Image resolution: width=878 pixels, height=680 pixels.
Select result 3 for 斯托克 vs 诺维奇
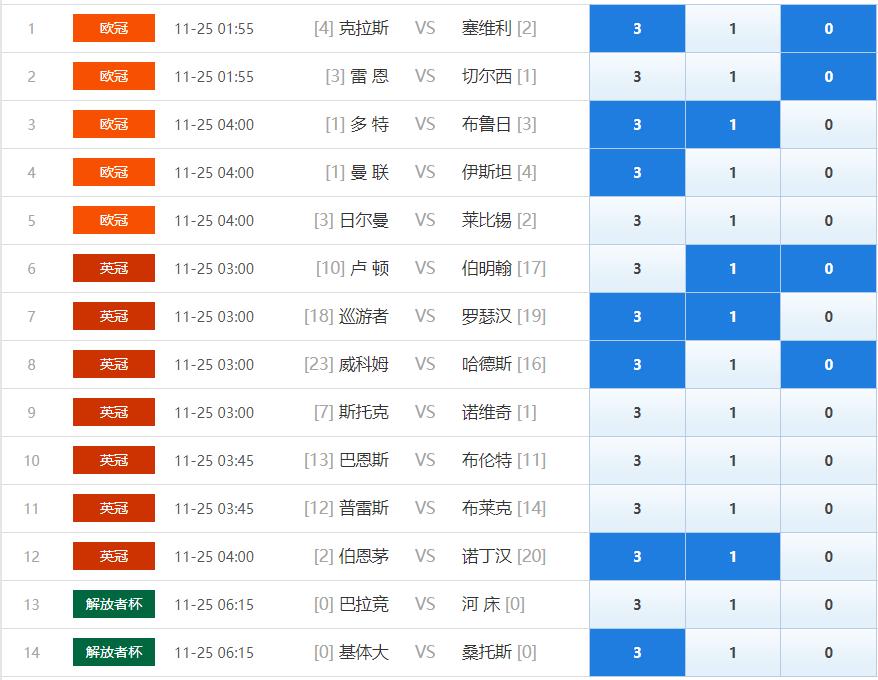(x=637, y=413)
